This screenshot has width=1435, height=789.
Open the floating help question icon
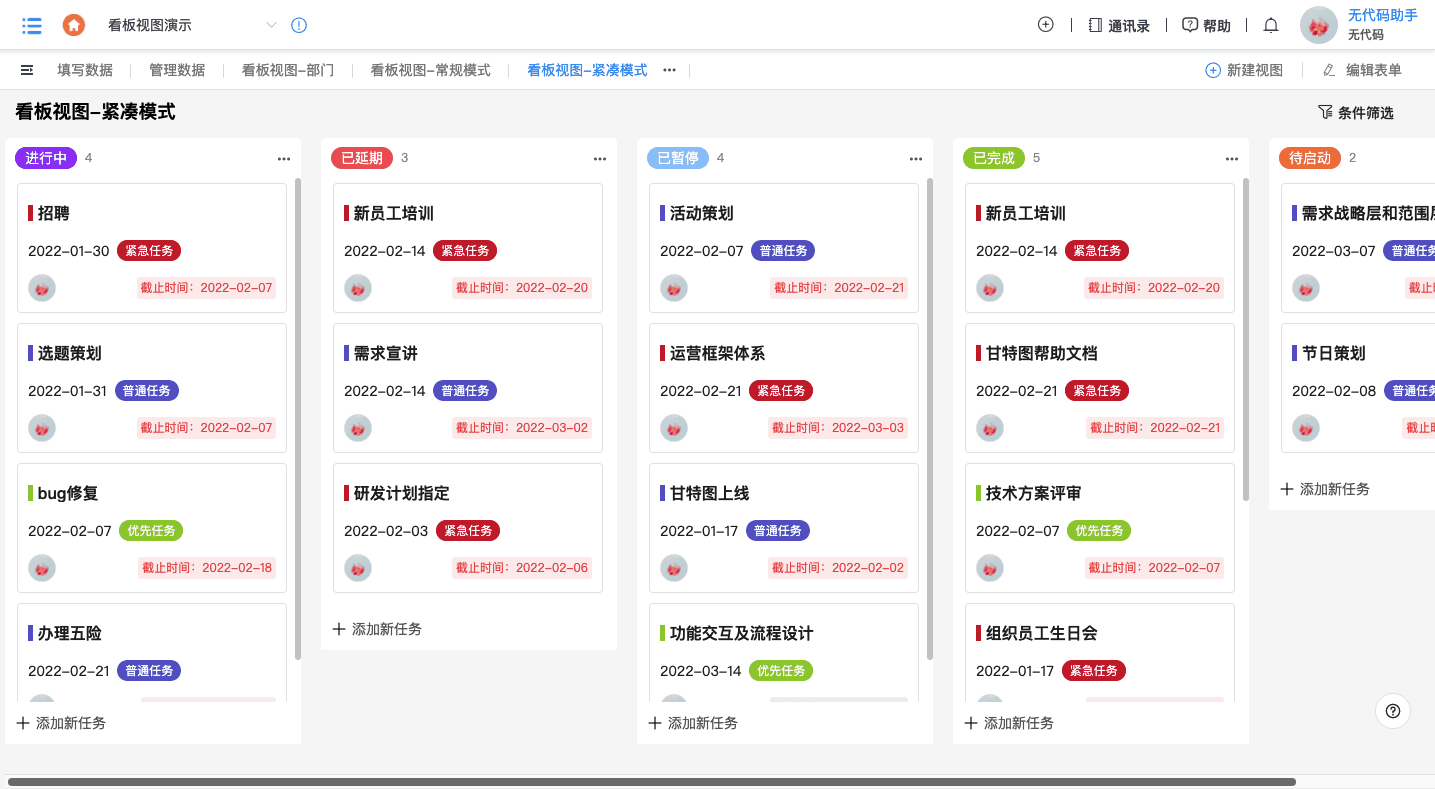(1393, 711)
